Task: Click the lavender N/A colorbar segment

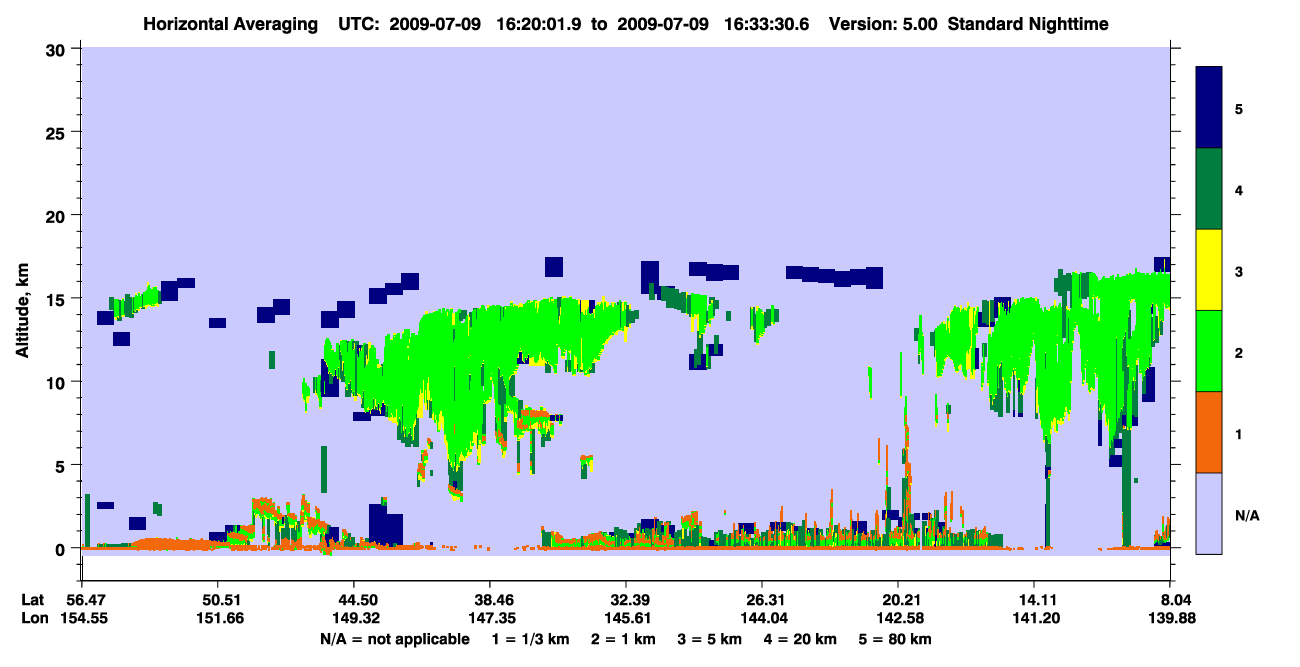Action: [x=1209, y=513]
